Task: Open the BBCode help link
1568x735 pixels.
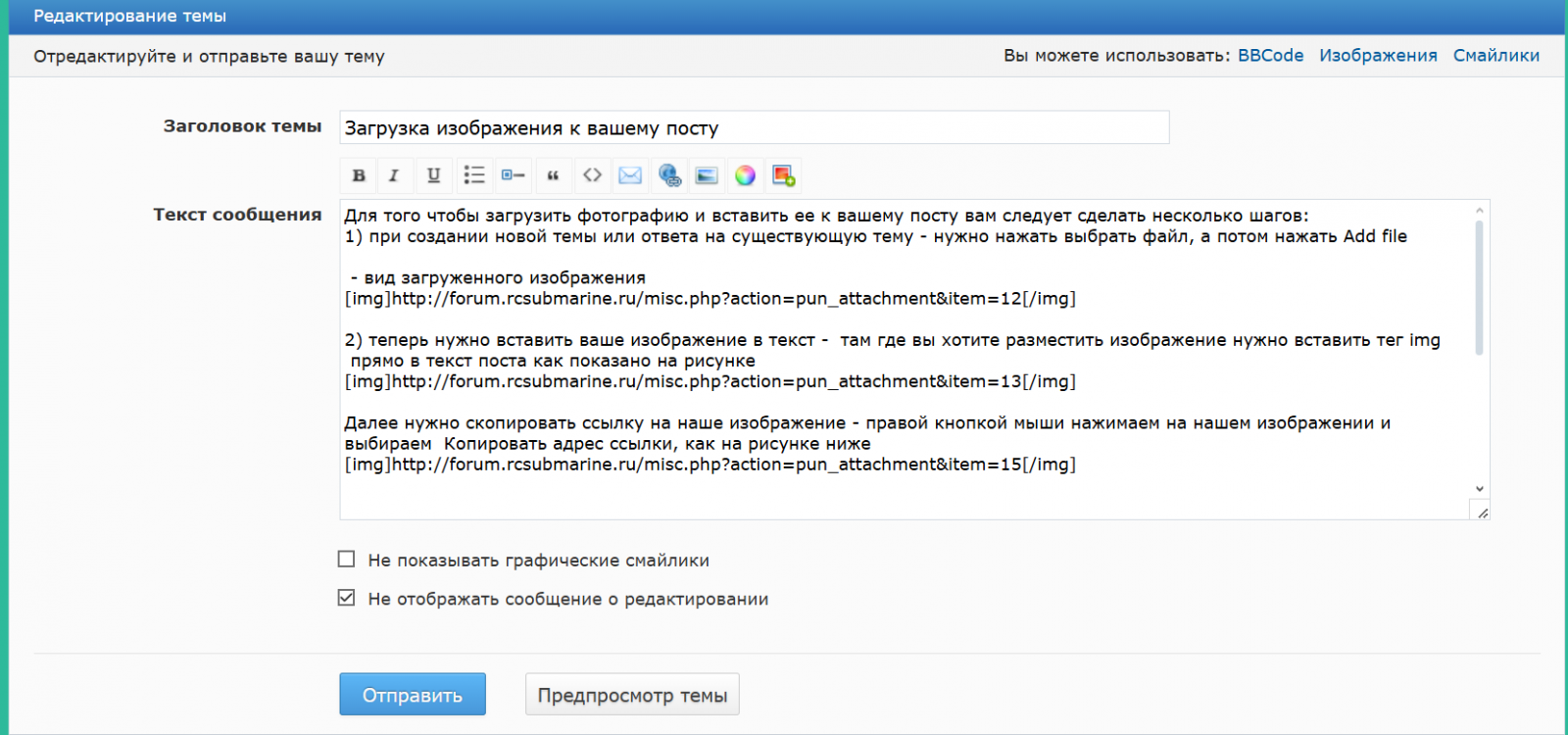Action: click(x=1270, y=56)
